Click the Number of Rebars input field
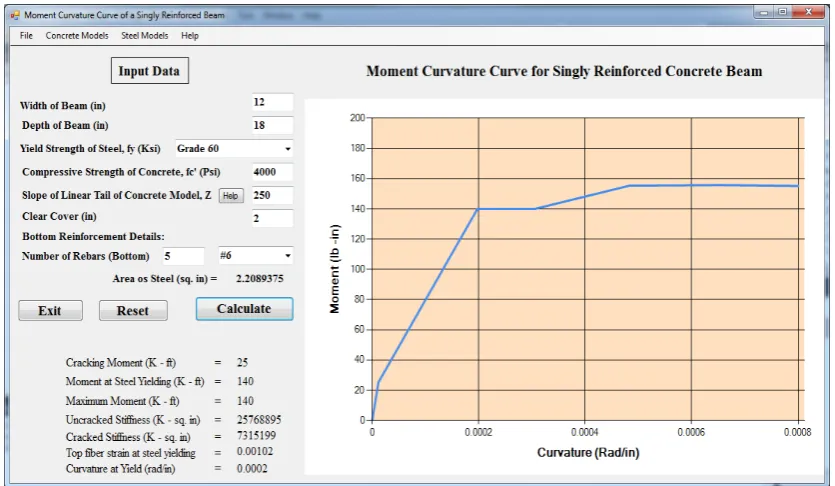 pyautogui.click(x=183, y=256)
